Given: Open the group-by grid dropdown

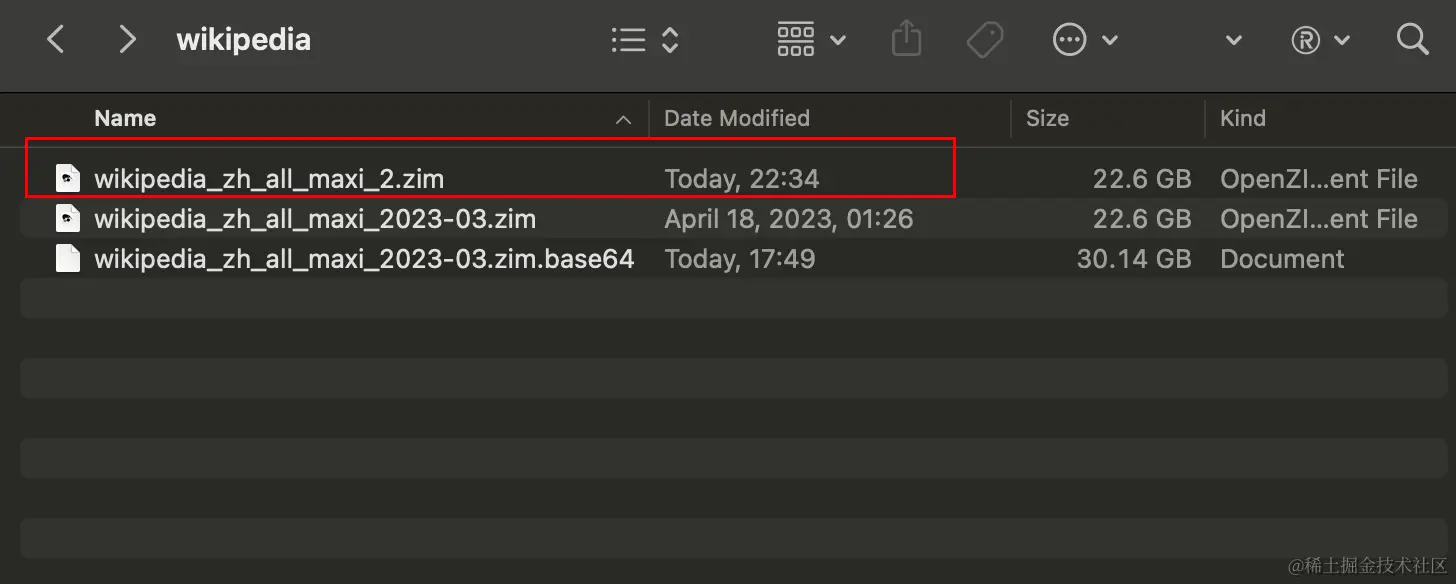Looking at the screenshot, I should 811,40.
